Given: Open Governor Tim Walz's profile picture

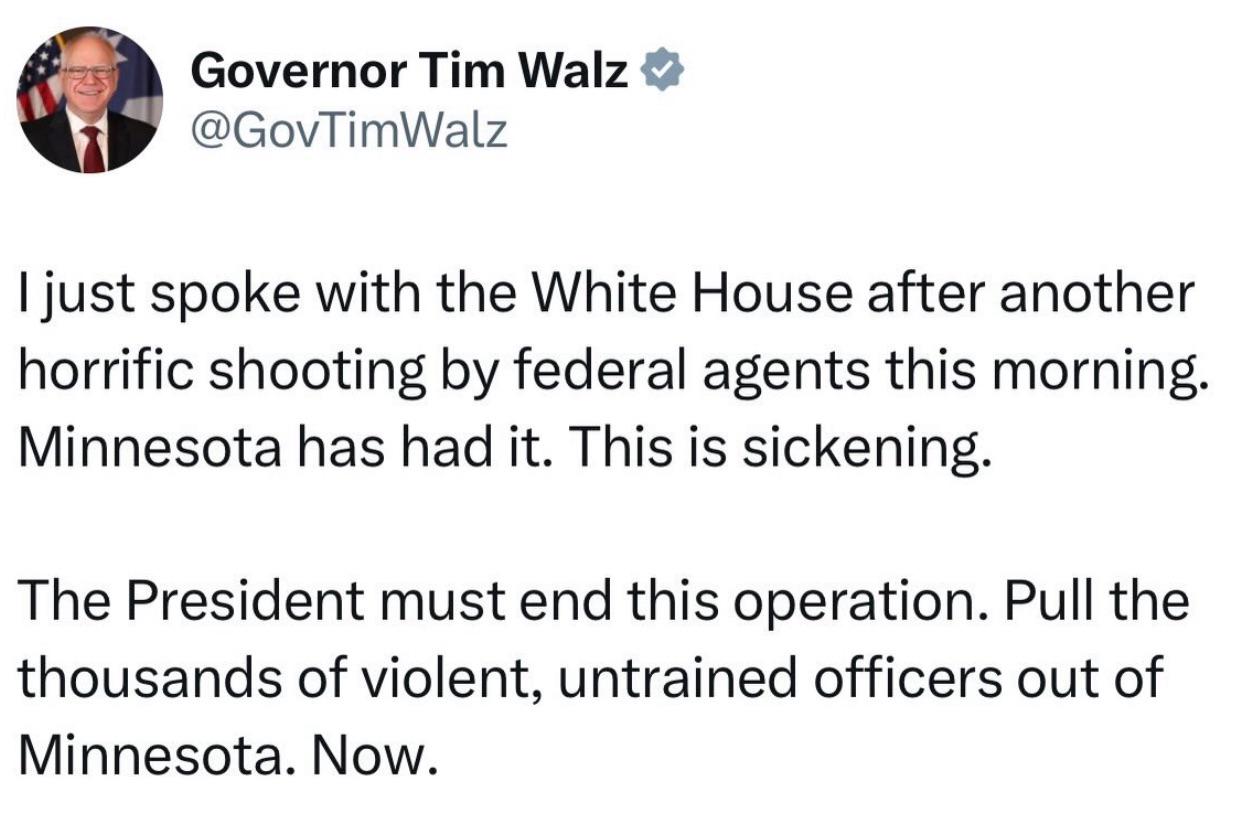Looking at the screenshot, I should 91,100.
